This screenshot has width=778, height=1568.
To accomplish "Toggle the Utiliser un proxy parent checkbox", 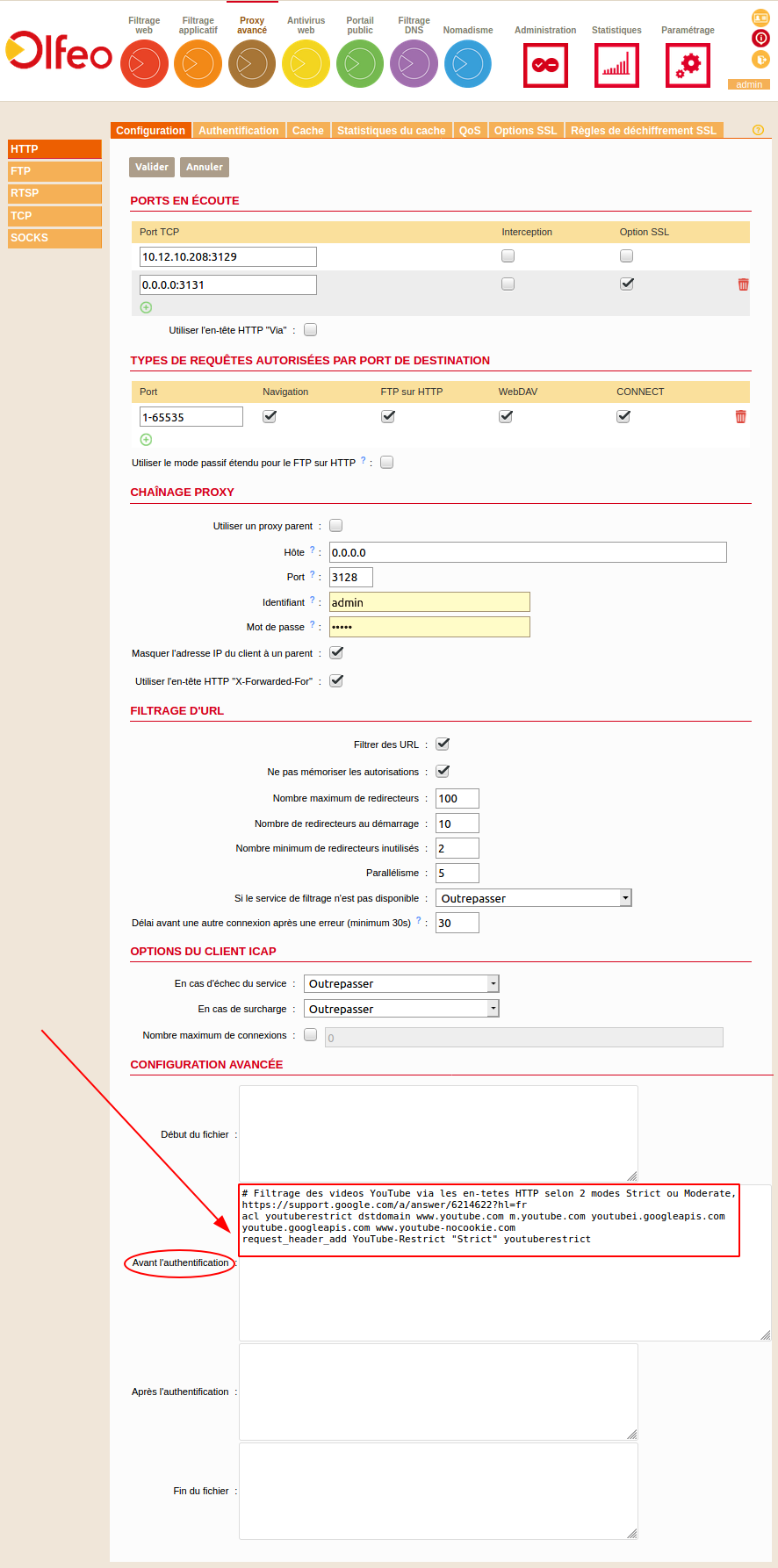I will [335, 526].
